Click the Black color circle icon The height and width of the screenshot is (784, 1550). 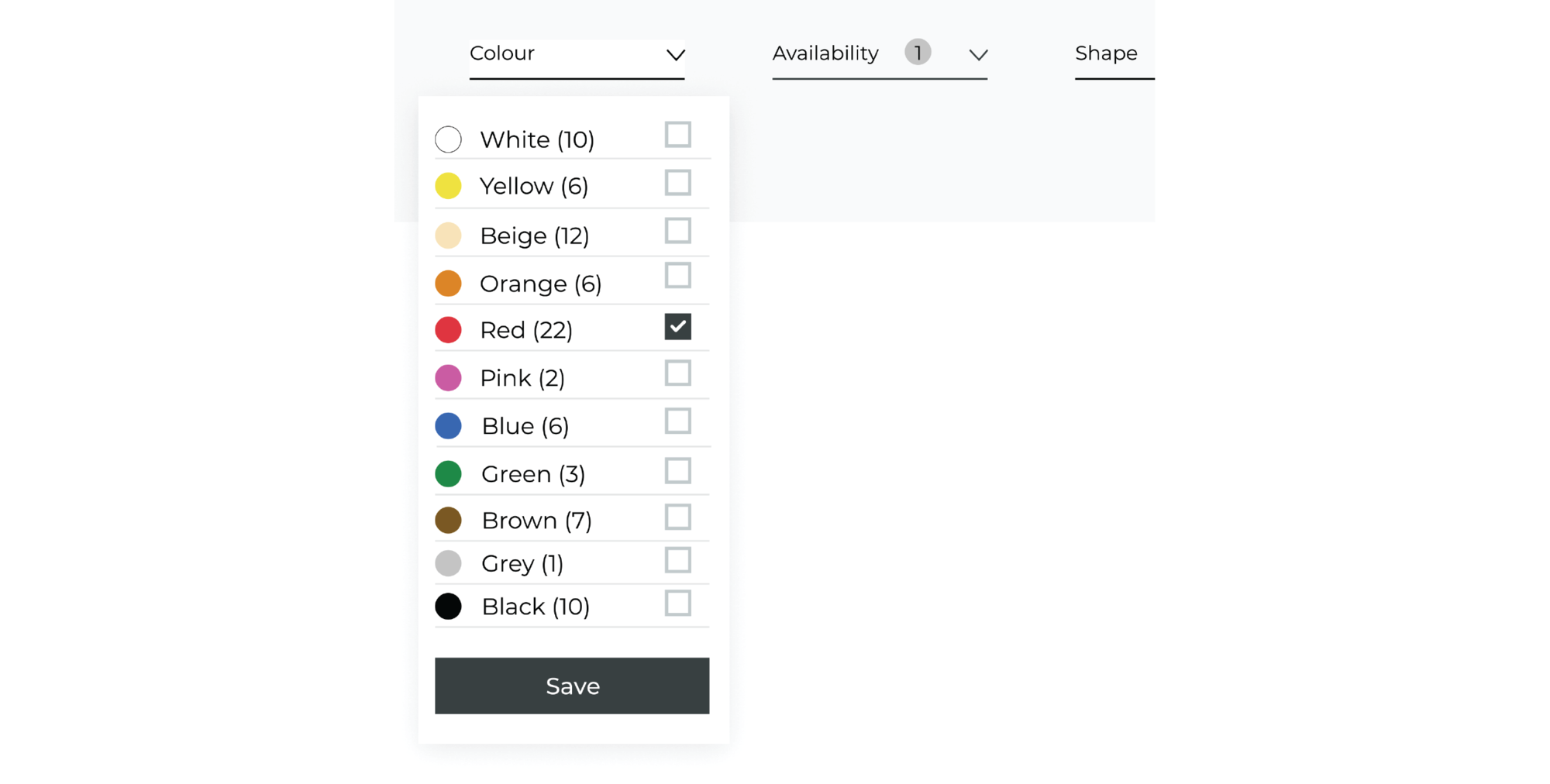click(448, 606)
